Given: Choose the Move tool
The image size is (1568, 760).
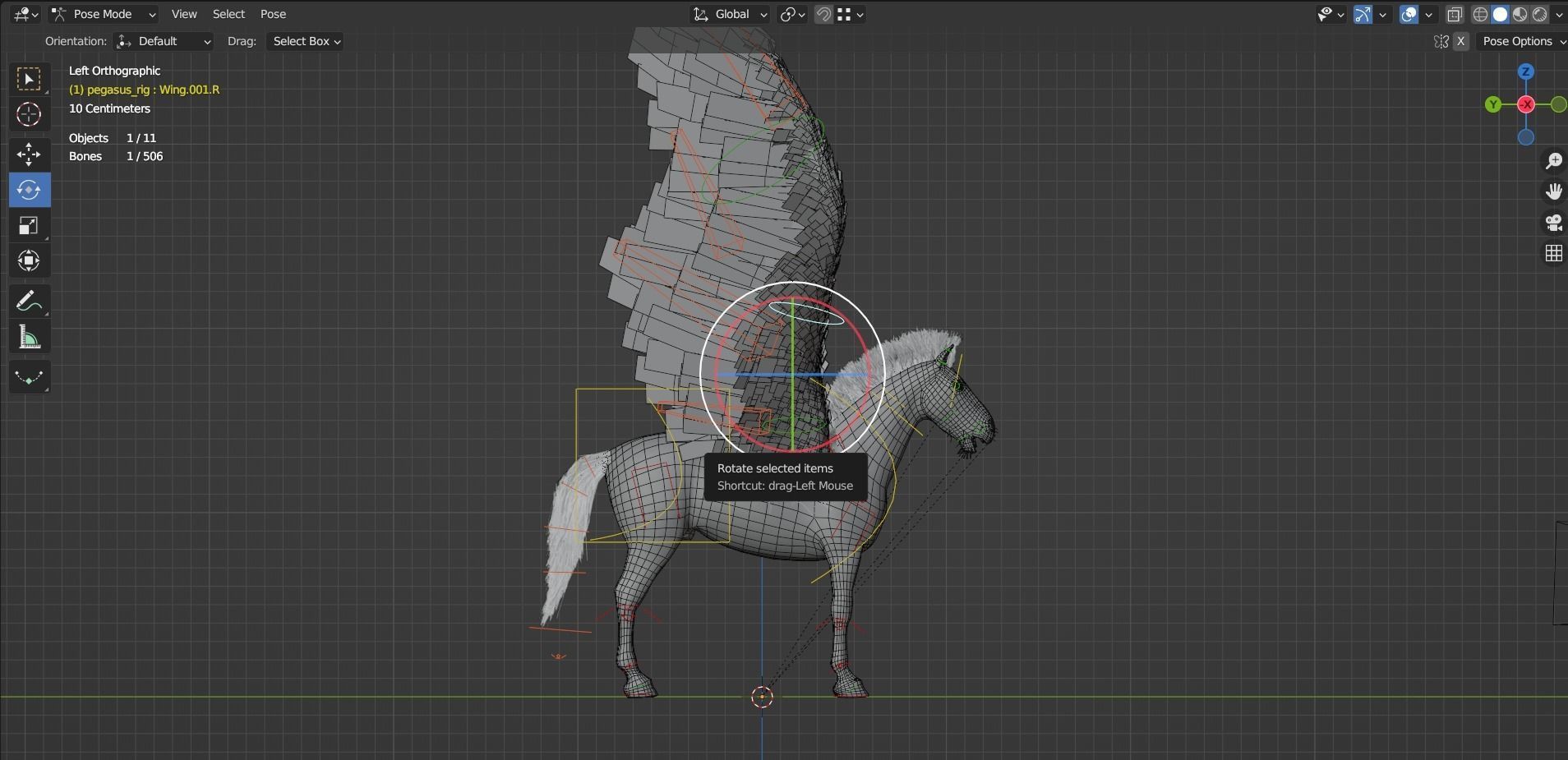Looking at the screenshot, I should pyautogui.click(x=29, y=154).
